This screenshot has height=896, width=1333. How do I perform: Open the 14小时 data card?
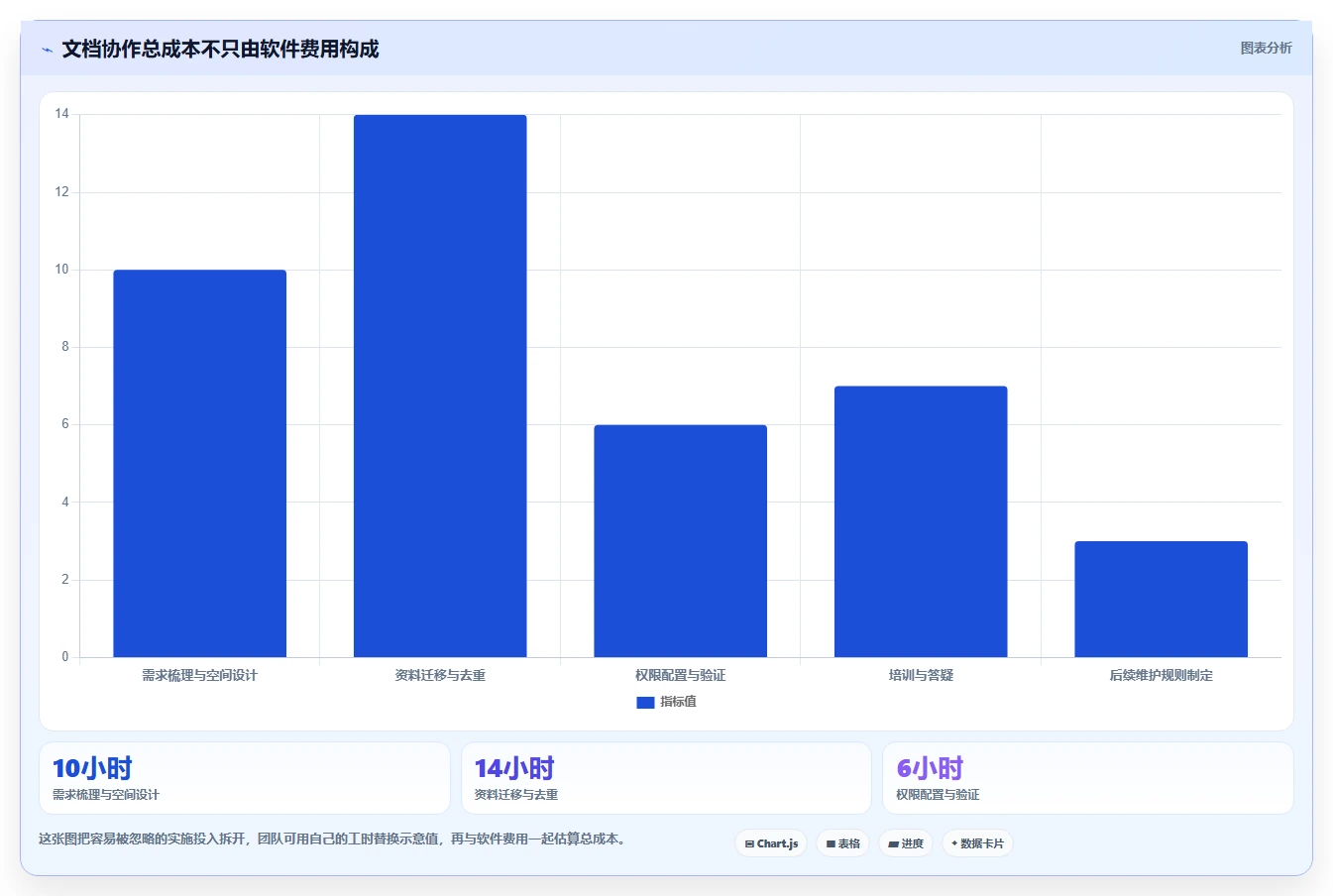(666, 778)
